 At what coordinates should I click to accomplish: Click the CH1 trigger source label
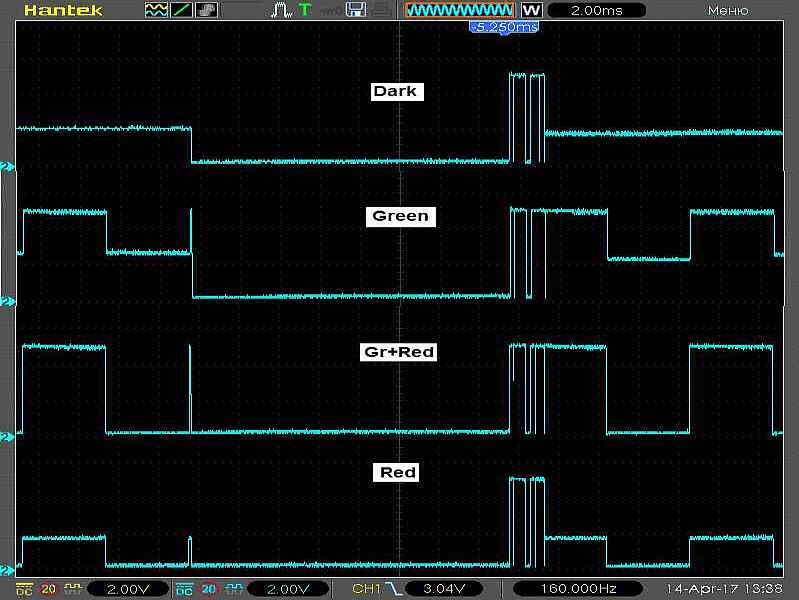(x=366, y=589)
